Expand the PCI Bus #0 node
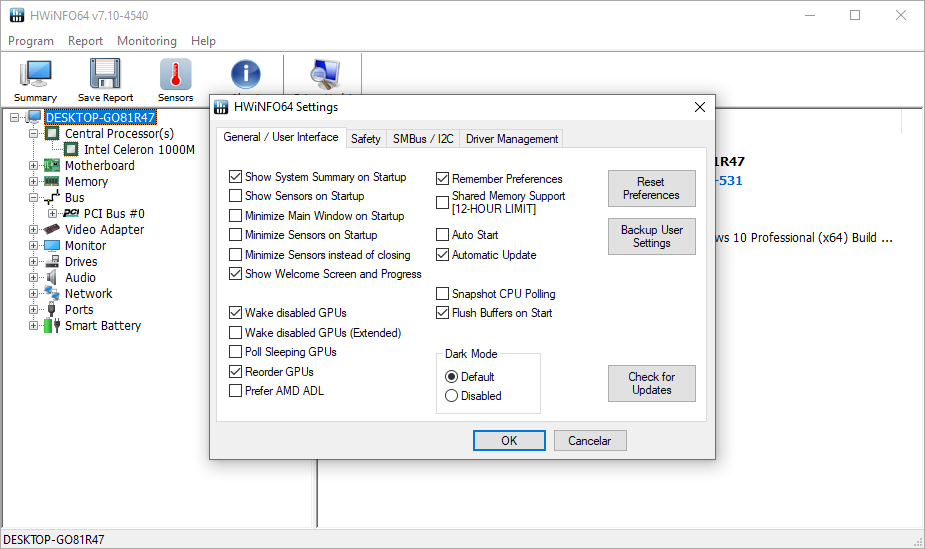This screenshot has height=549, width=925. point(52,213)
